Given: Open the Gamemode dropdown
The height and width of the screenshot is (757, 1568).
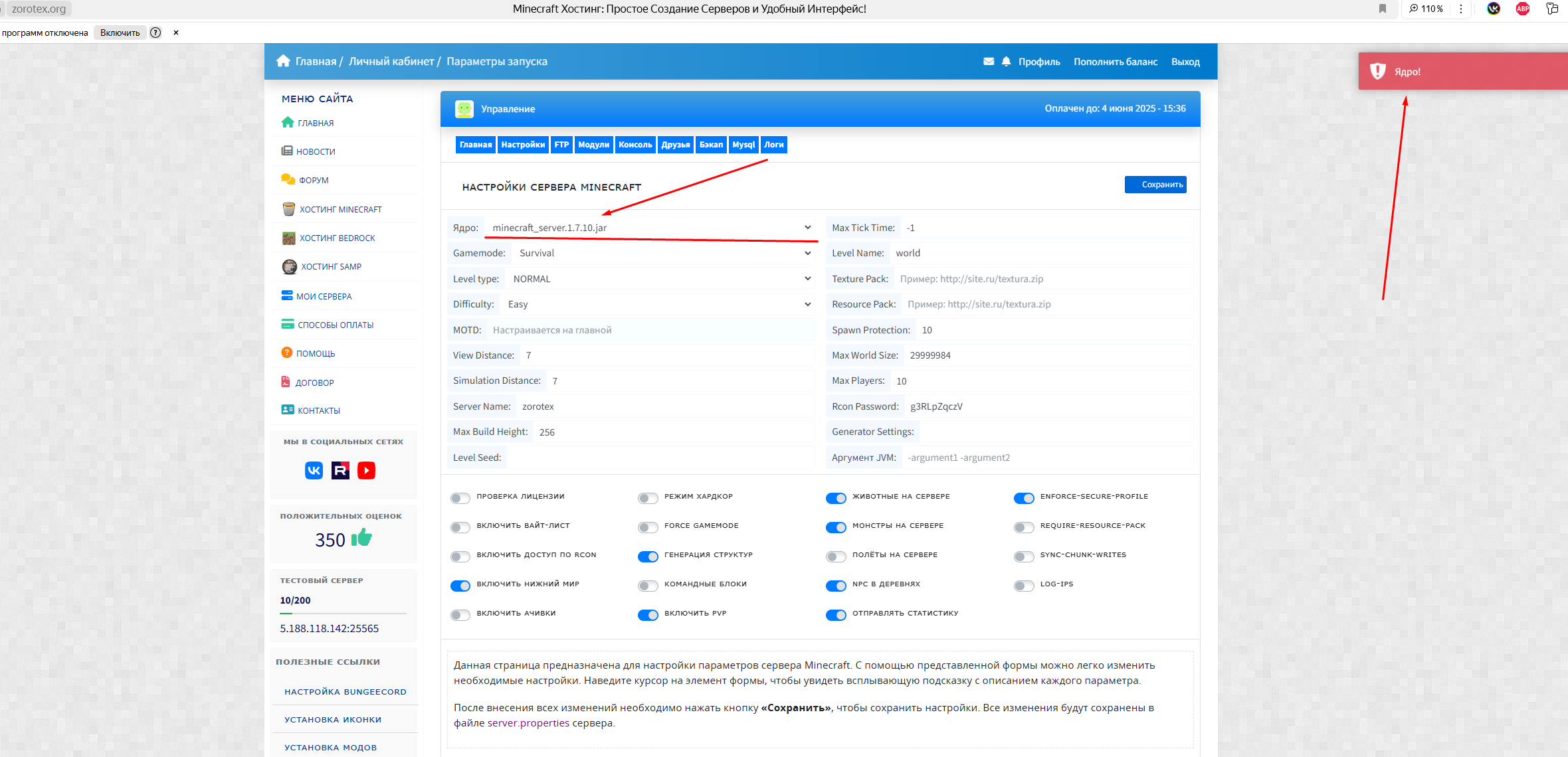Looking at the screenshot, I should pos(664,253).
